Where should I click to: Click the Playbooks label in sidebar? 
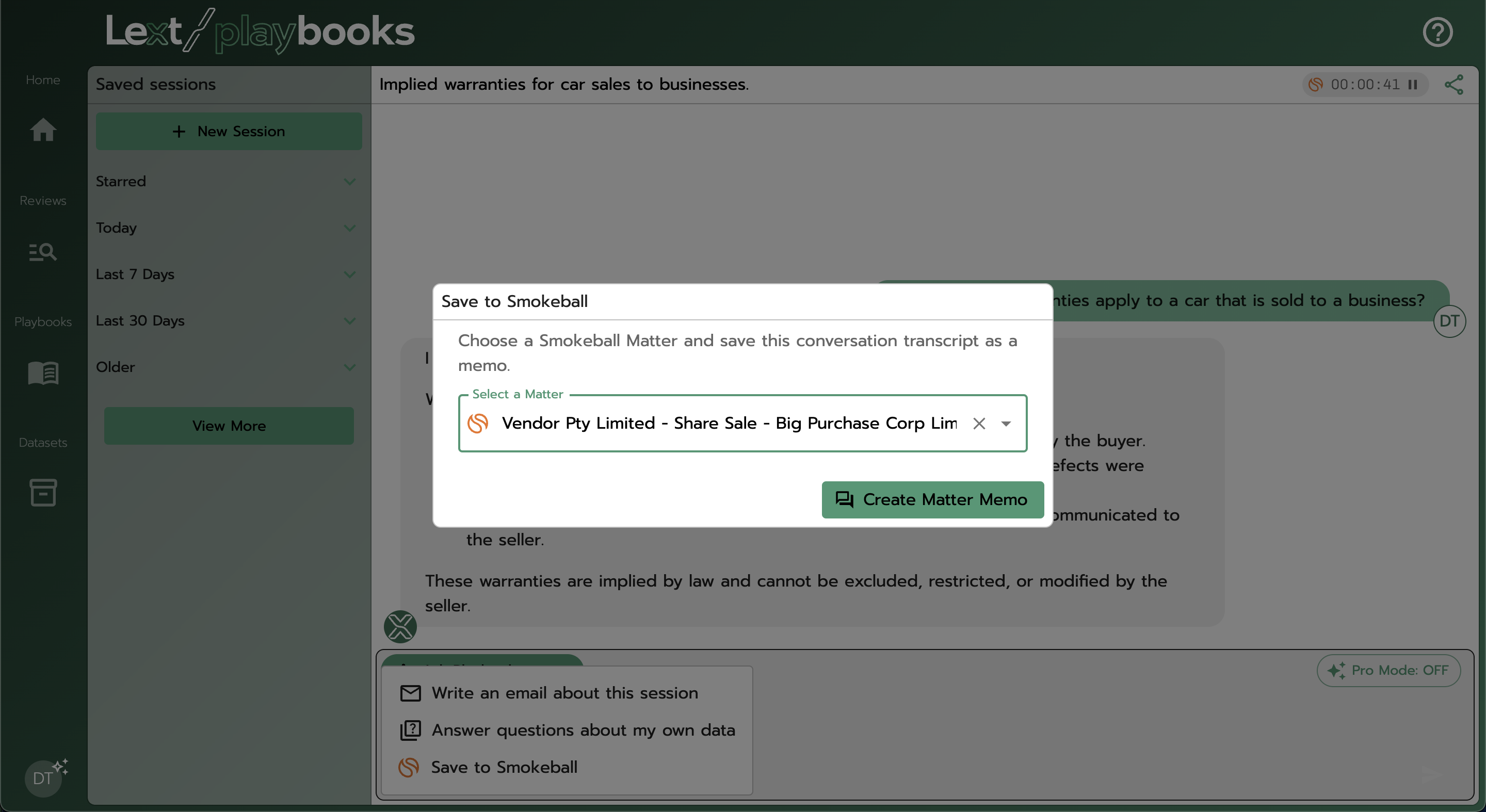coord(43,322)
